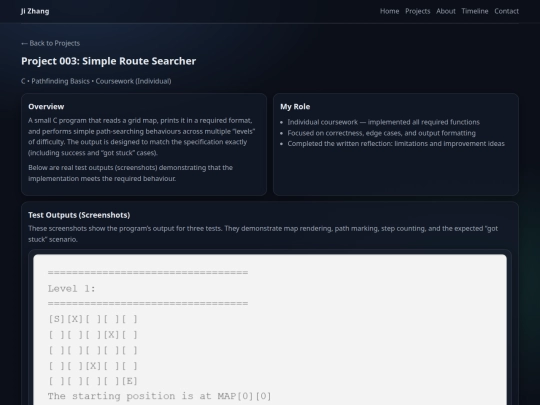The image size is (540, 405).
Task: Open the About page link
Action: [446, 11]
